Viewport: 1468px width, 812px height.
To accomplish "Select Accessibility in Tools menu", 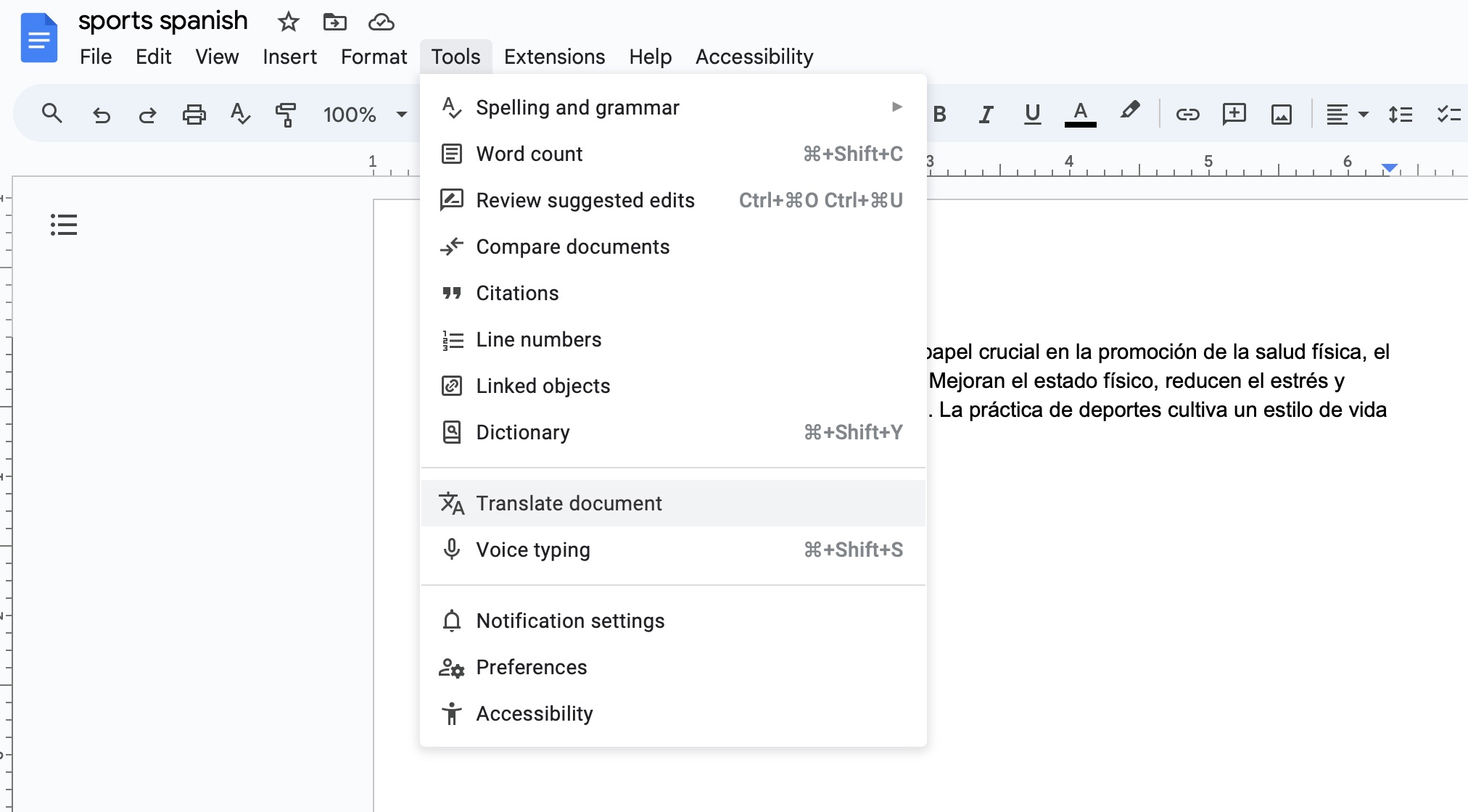I will pos(673,713).
